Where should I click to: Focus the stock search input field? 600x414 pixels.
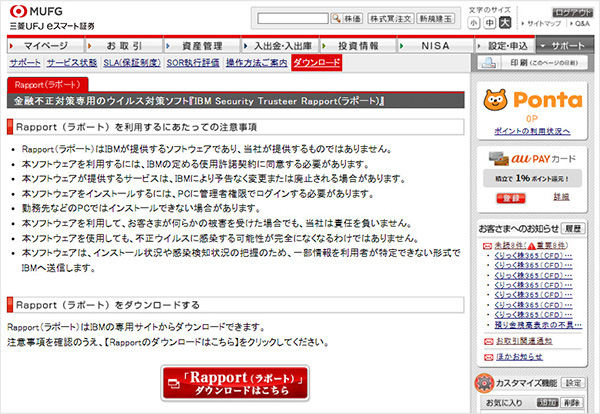pos(293,18)
